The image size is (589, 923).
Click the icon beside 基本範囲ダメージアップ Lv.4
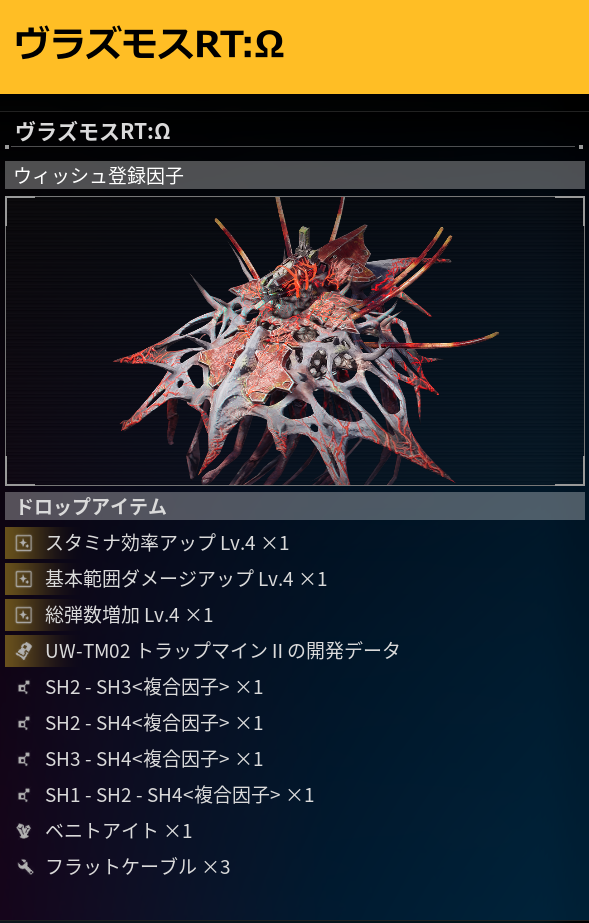[24, 579]
